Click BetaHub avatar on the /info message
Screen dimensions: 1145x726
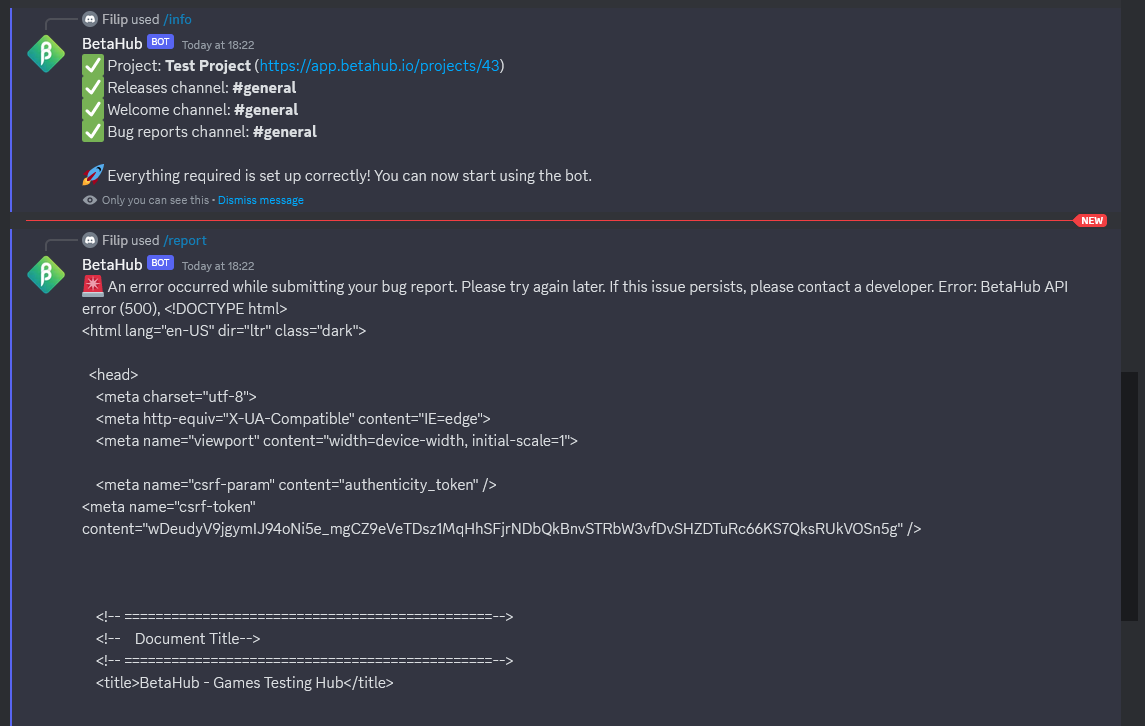[x=46, y=53]
